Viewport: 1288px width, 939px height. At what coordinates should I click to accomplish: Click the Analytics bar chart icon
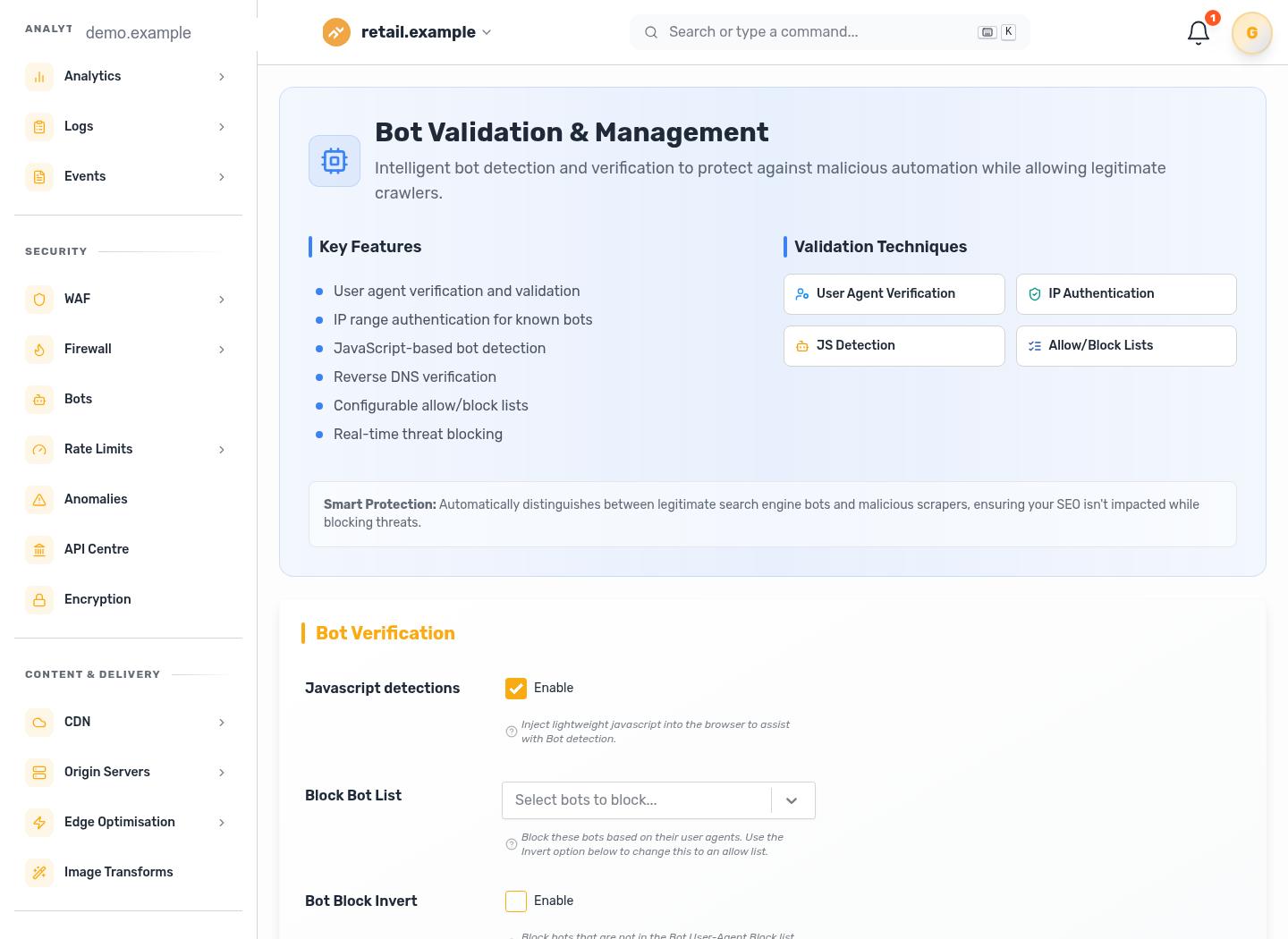[x=39, y=77]
